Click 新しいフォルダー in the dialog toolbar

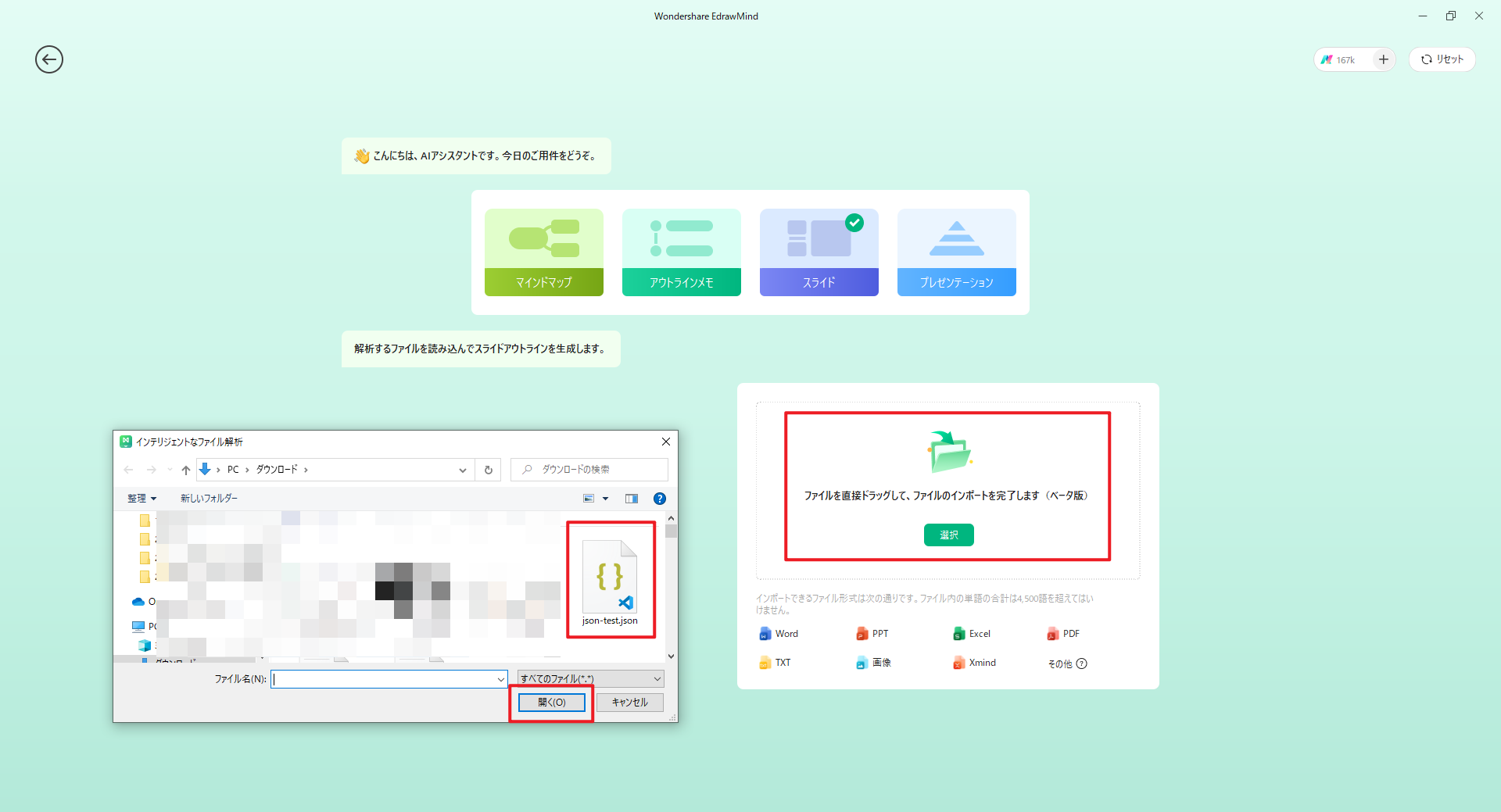tap(209, 499)
